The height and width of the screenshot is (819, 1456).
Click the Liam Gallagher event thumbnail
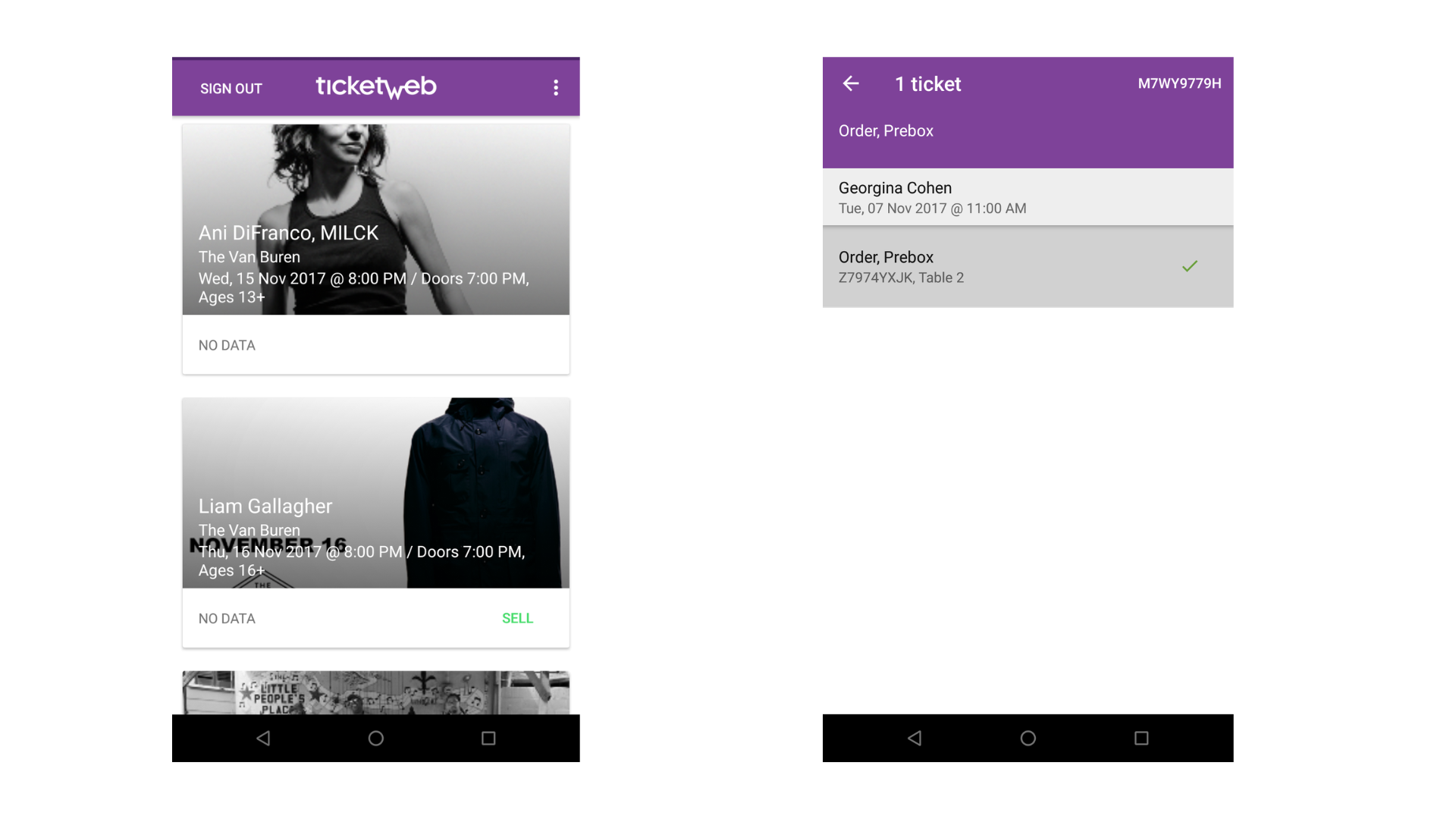point(378,490)
